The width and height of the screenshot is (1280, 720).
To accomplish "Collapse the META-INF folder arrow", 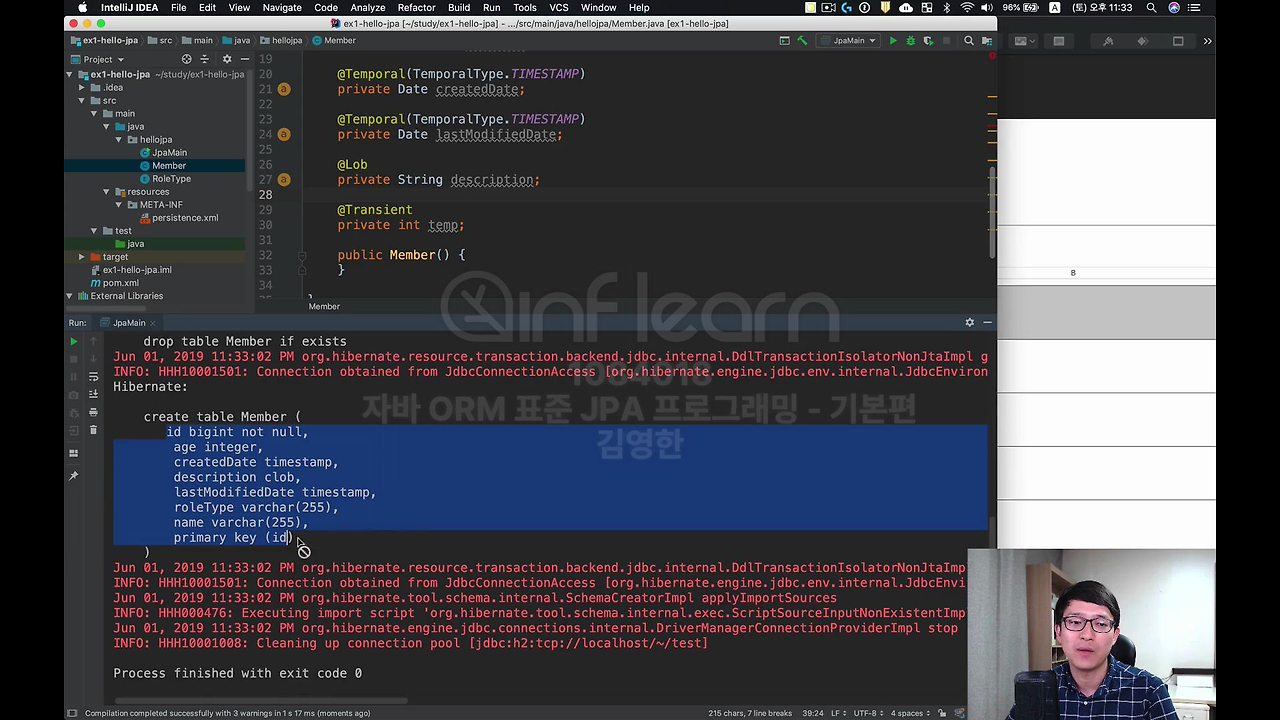I will (118, 204).
